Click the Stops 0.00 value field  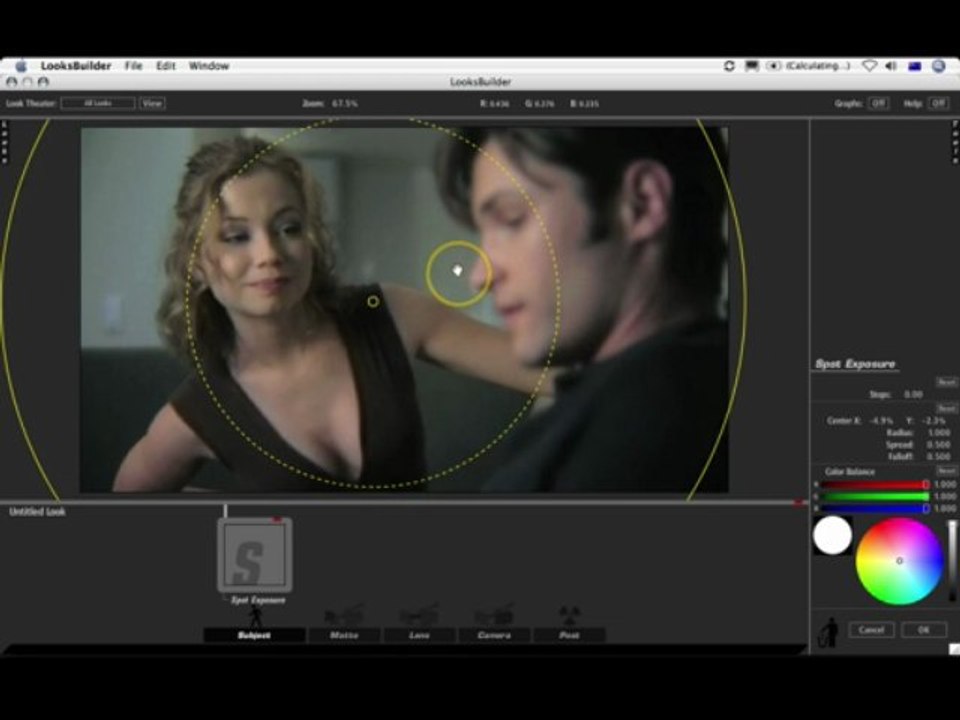[913, 394]
